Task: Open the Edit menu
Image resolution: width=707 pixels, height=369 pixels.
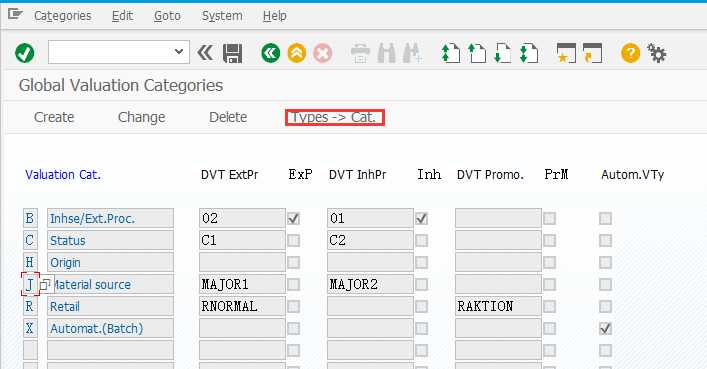Action: pos(122,16)
